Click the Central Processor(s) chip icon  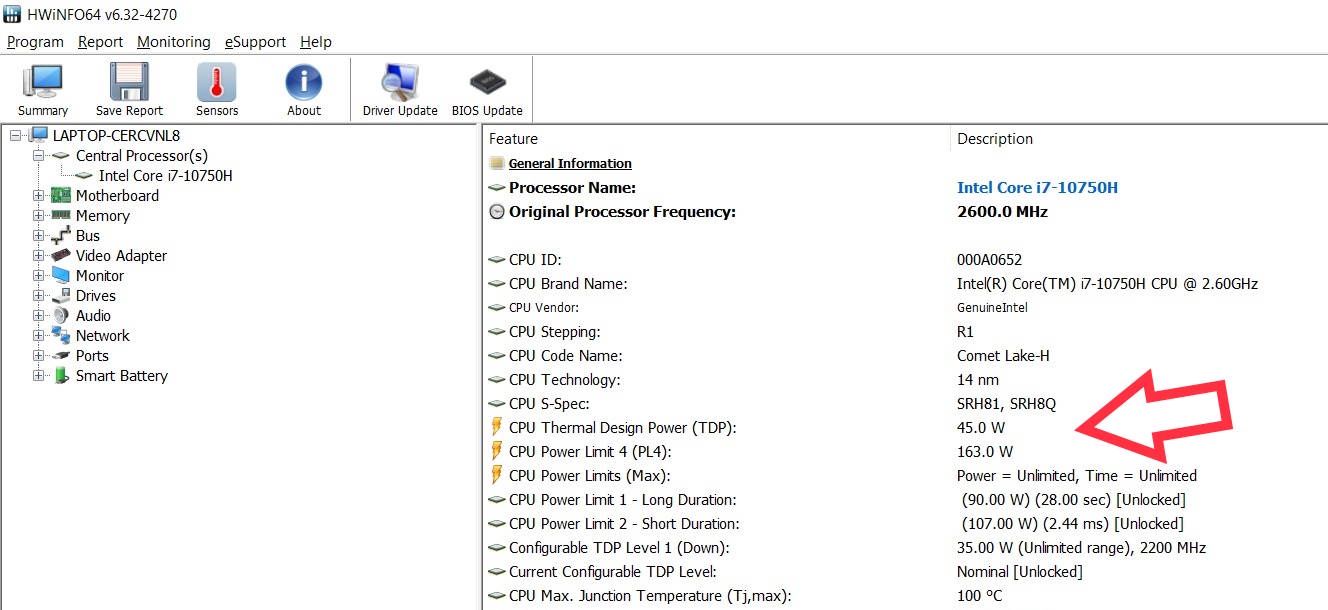[x=61, y=155]
